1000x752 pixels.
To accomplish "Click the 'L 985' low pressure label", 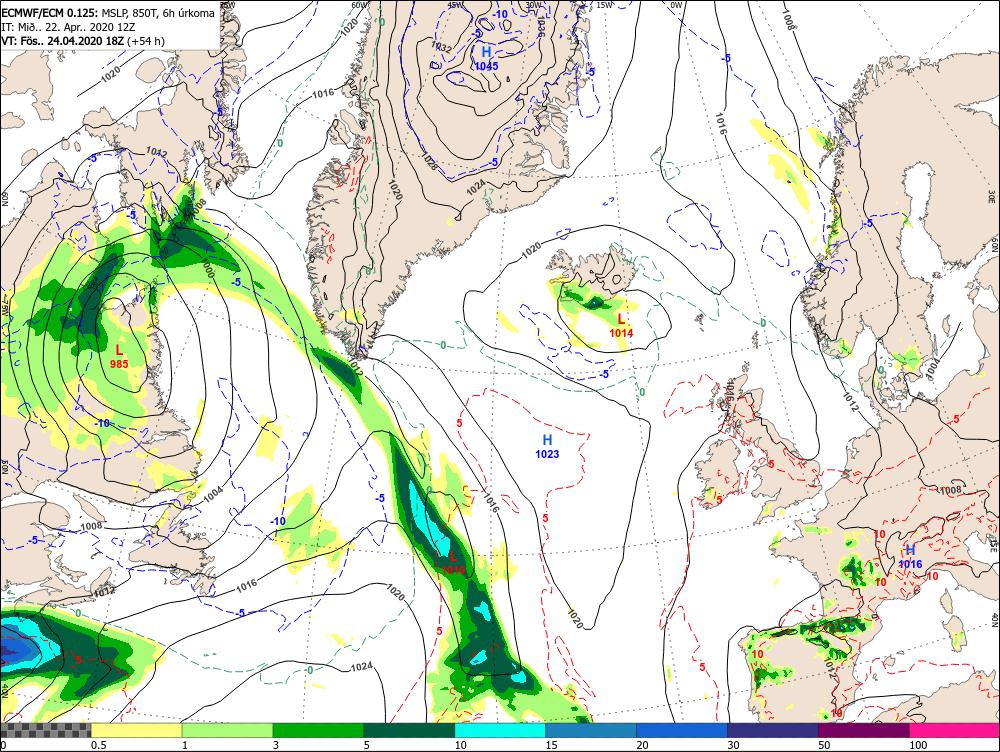I will (x=119, y=356).
